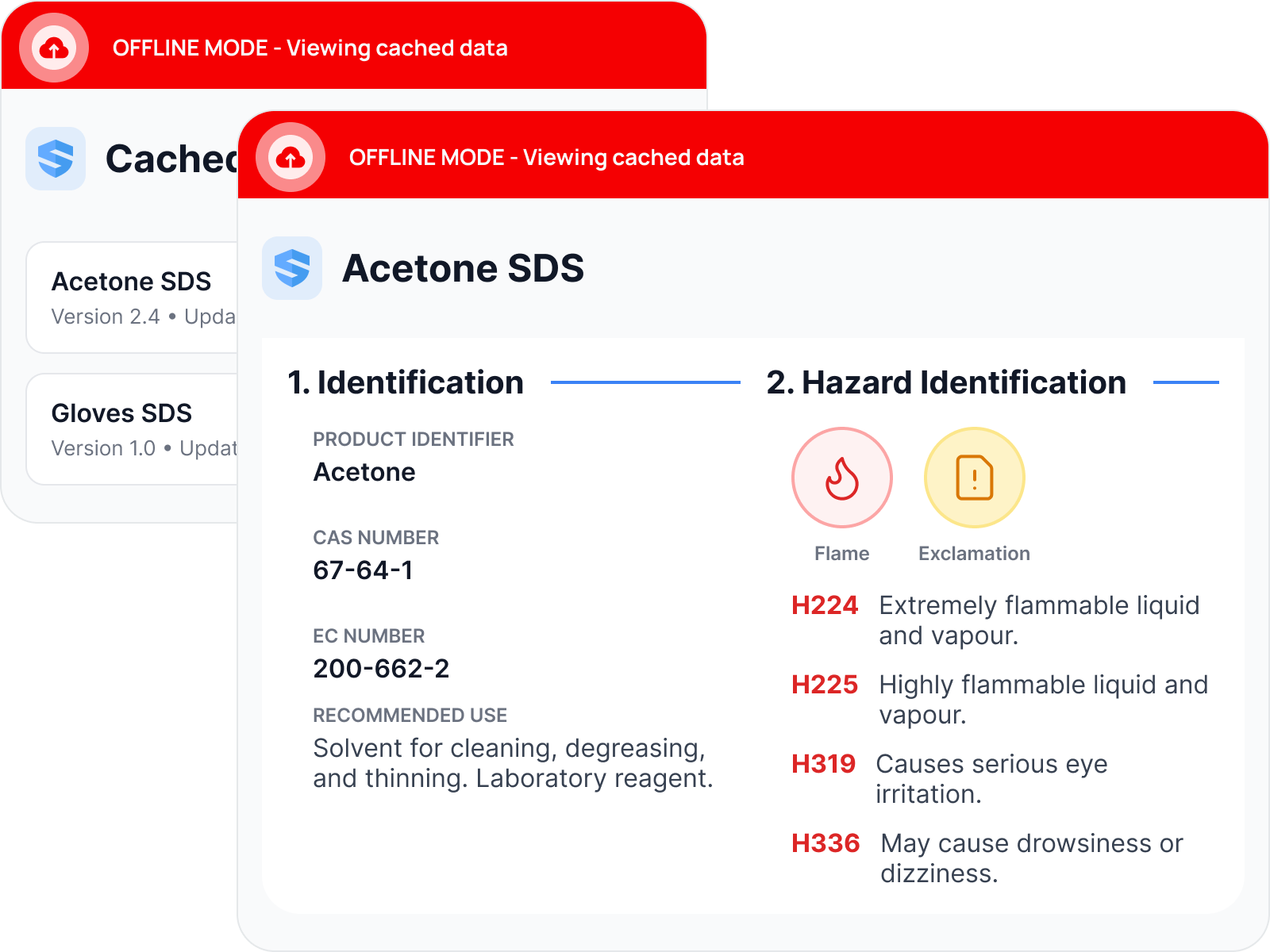Image resolution: width=1270 pixels, height=952 pixels.
Task: Click hazard code H224
Action: click(x=825, y=605)
